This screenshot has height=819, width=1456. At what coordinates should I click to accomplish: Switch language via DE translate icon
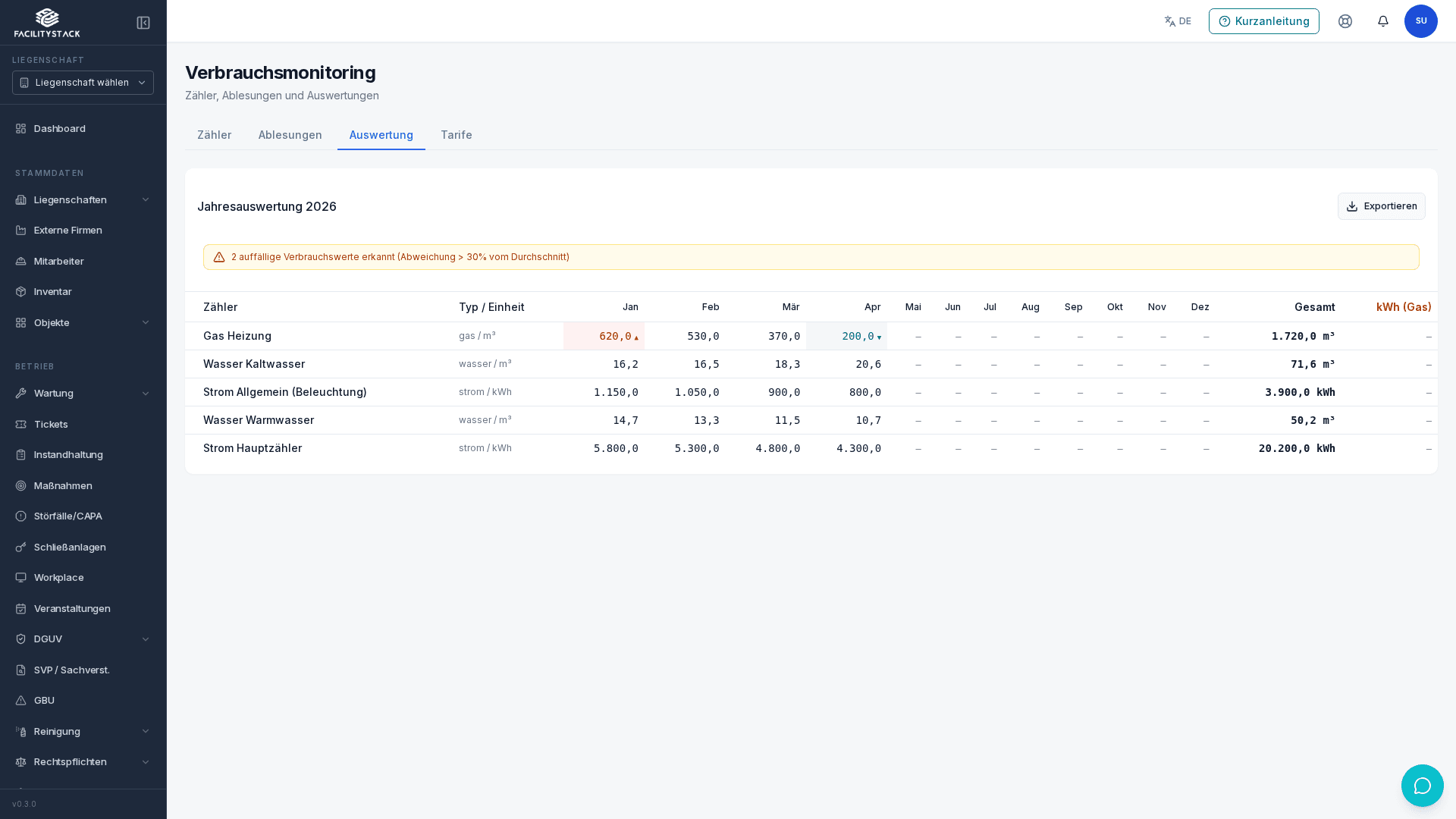1178,21
